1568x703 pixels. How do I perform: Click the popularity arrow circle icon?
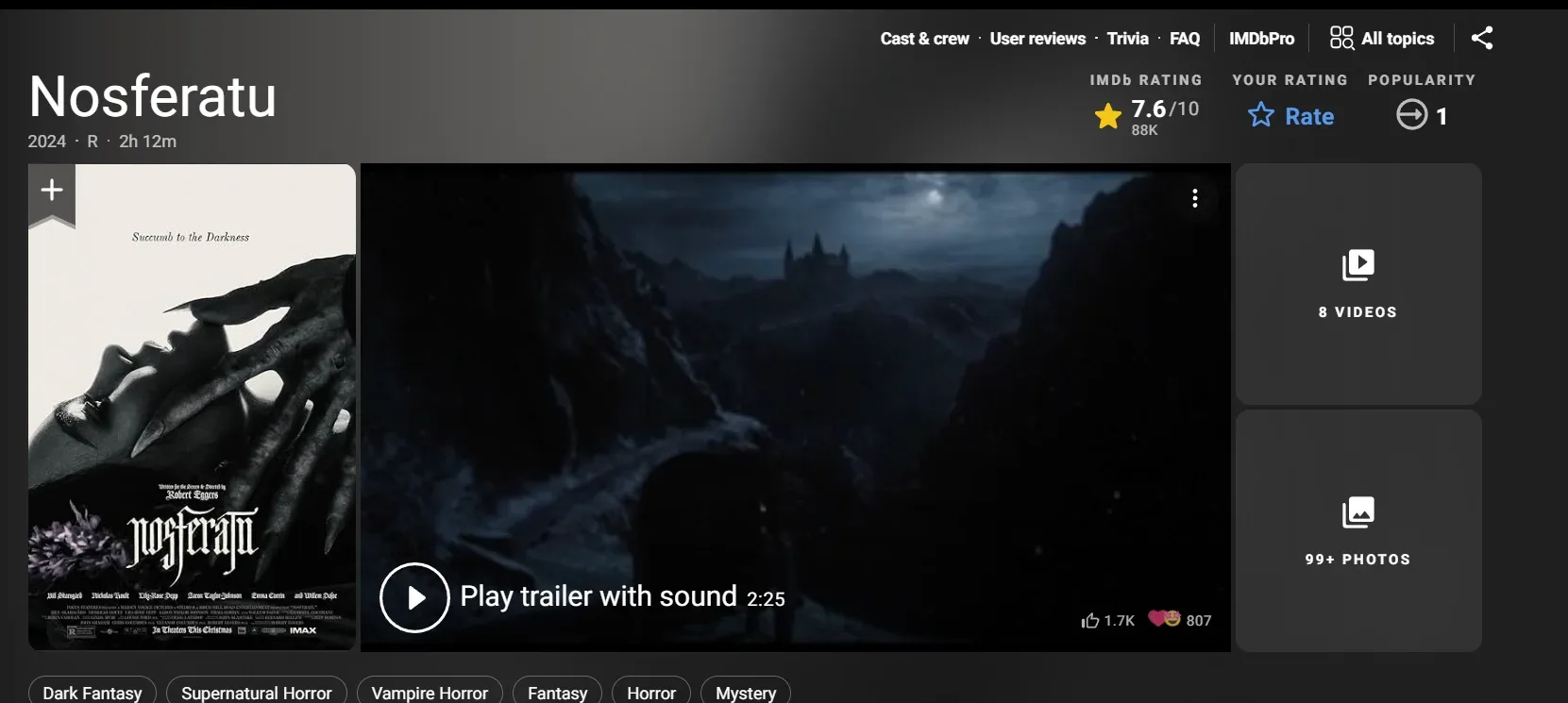(1412, 115)
